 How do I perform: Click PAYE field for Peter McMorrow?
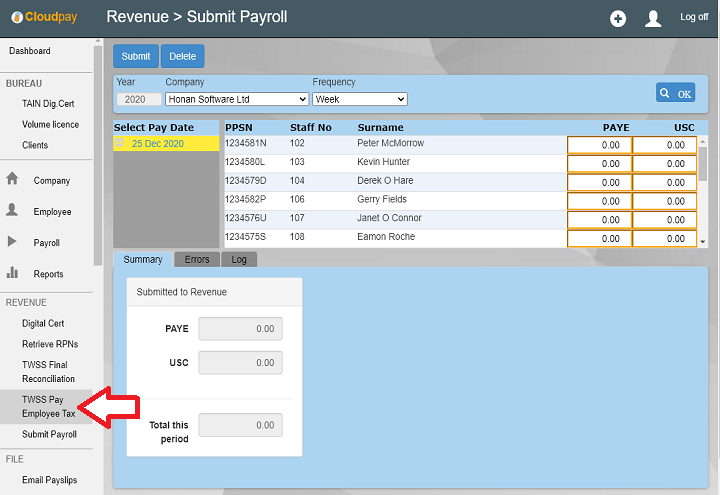click(x=599, y=145)
